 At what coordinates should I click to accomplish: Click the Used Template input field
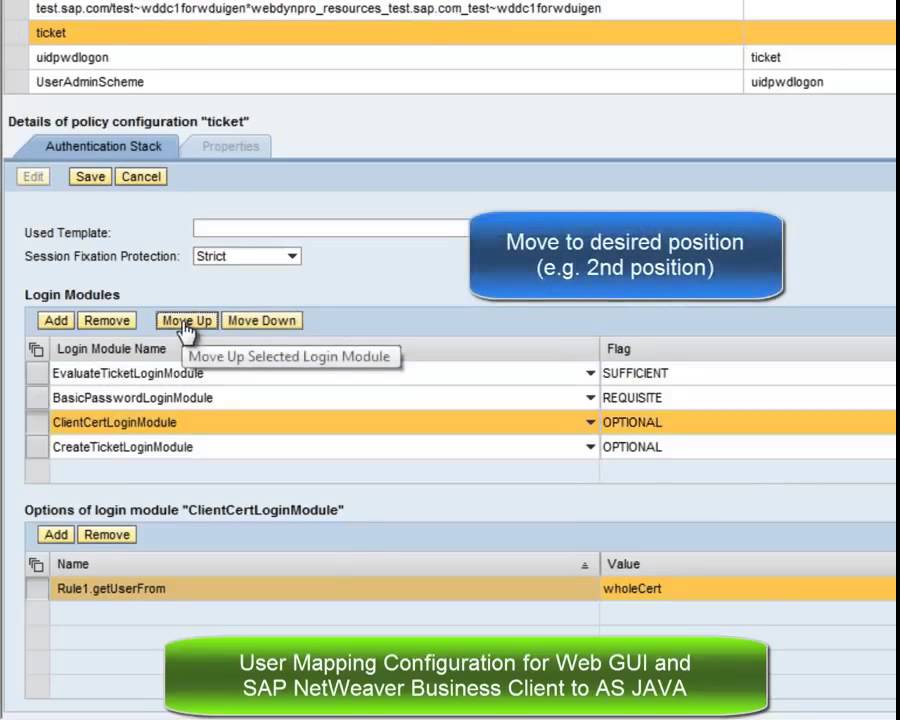pyautogui.click(x=333, y=228)
